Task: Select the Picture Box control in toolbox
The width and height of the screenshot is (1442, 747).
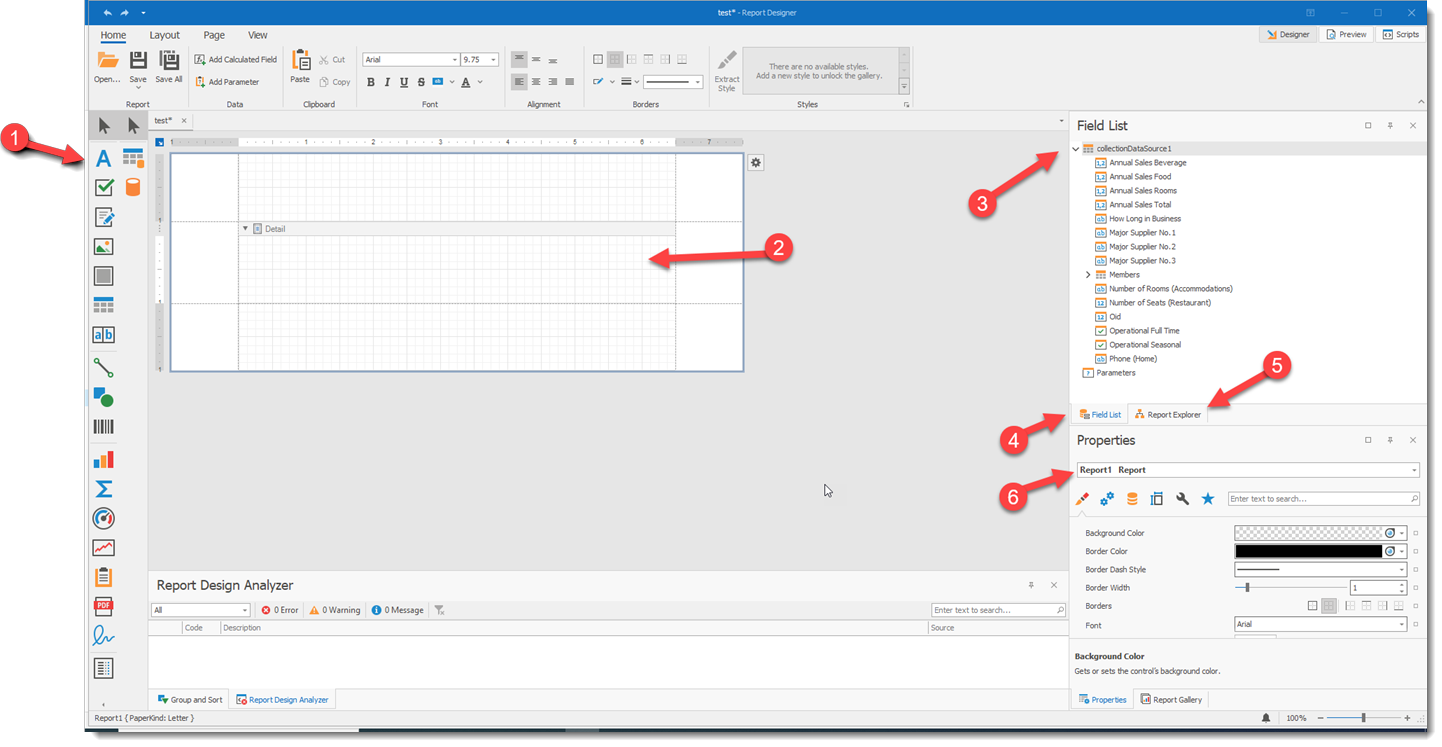Action: click(103, 246)
